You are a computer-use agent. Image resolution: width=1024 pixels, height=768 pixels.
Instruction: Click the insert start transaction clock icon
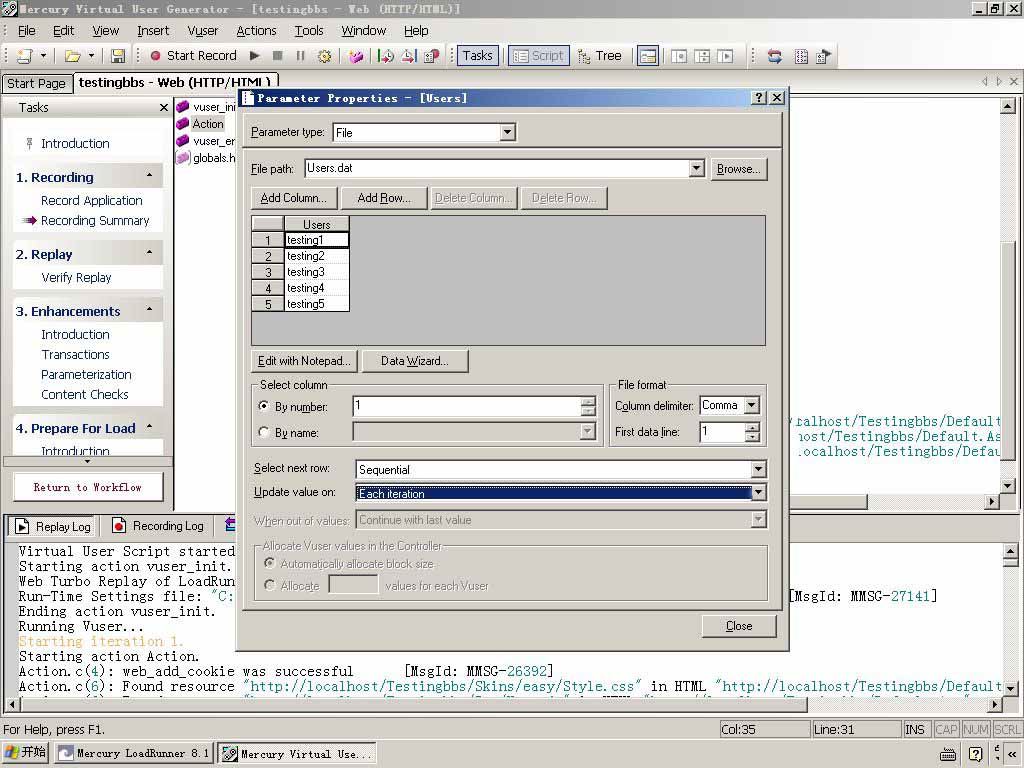pyautogui.click(x=386, y=56)
